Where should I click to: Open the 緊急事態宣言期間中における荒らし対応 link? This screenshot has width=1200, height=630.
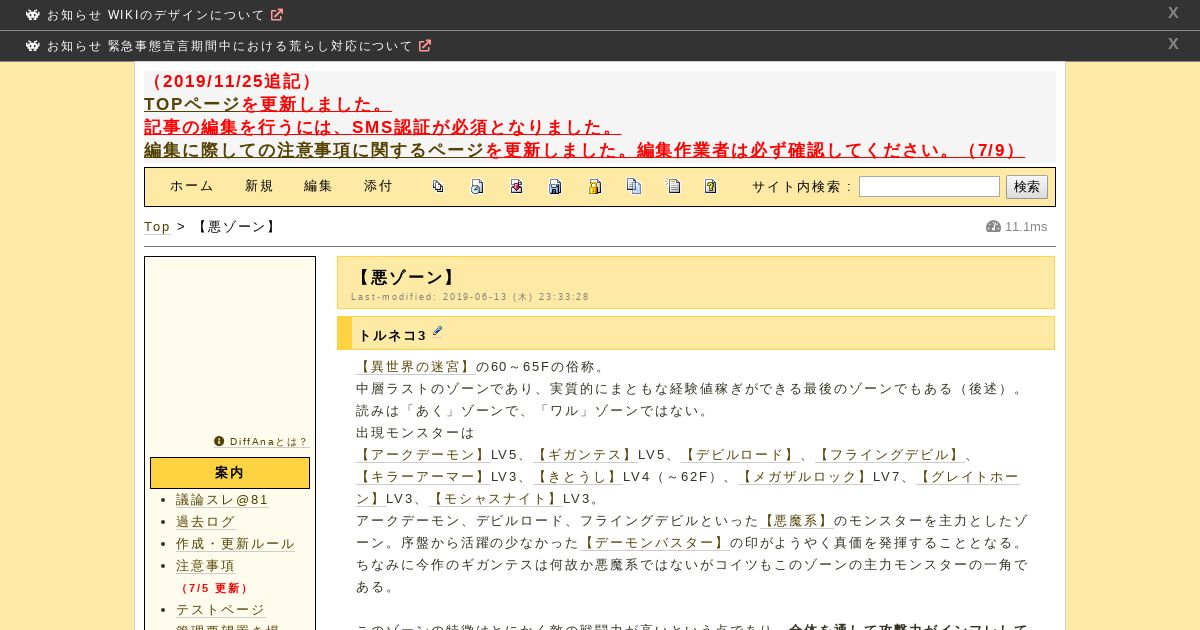point(260,46)
